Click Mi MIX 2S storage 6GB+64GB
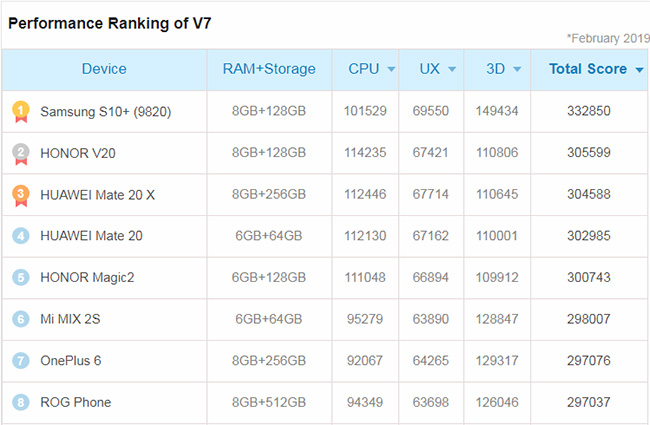 tap(269, 319)
